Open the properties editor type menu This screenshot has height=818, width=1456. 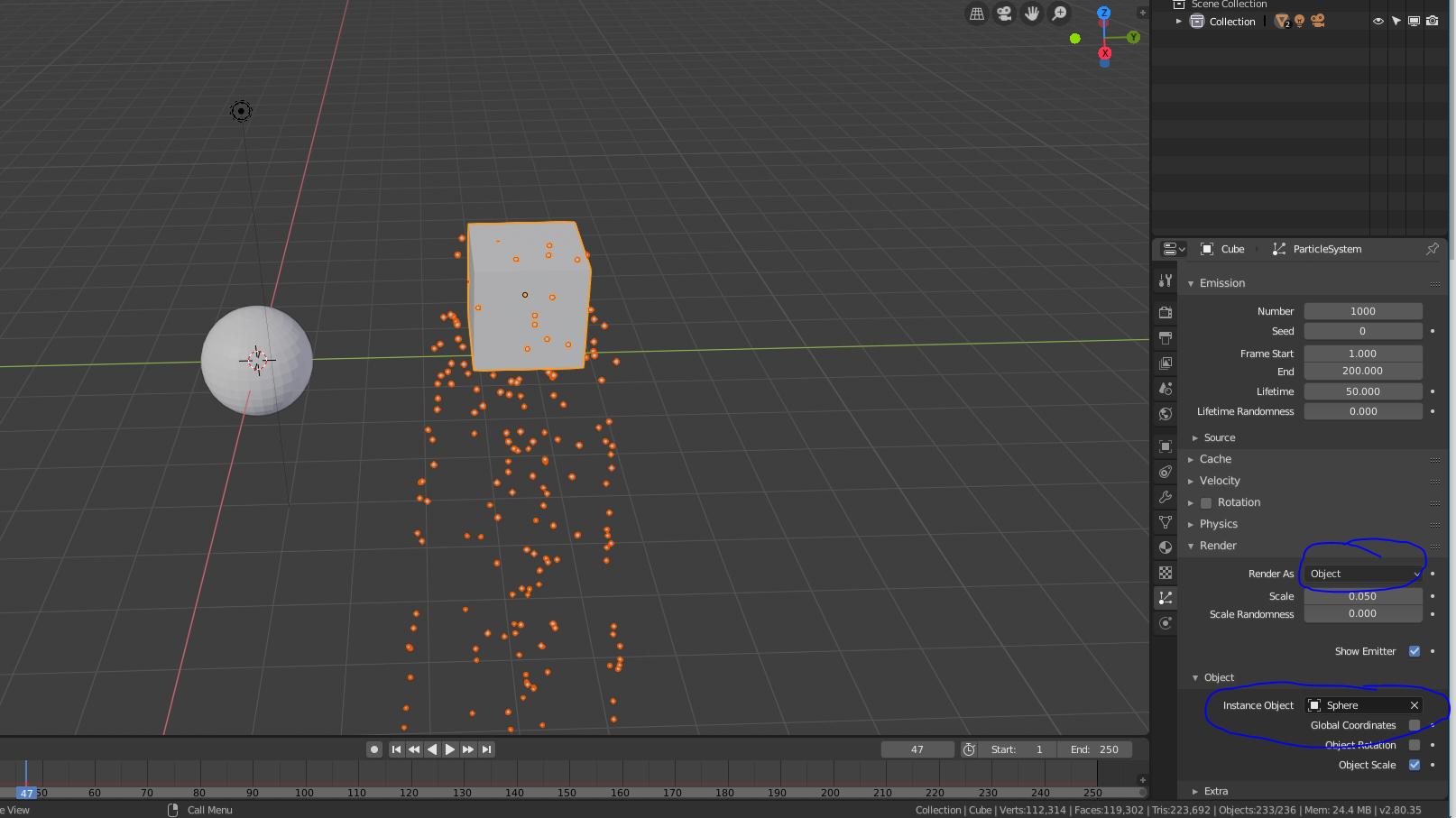point(1174,249)
